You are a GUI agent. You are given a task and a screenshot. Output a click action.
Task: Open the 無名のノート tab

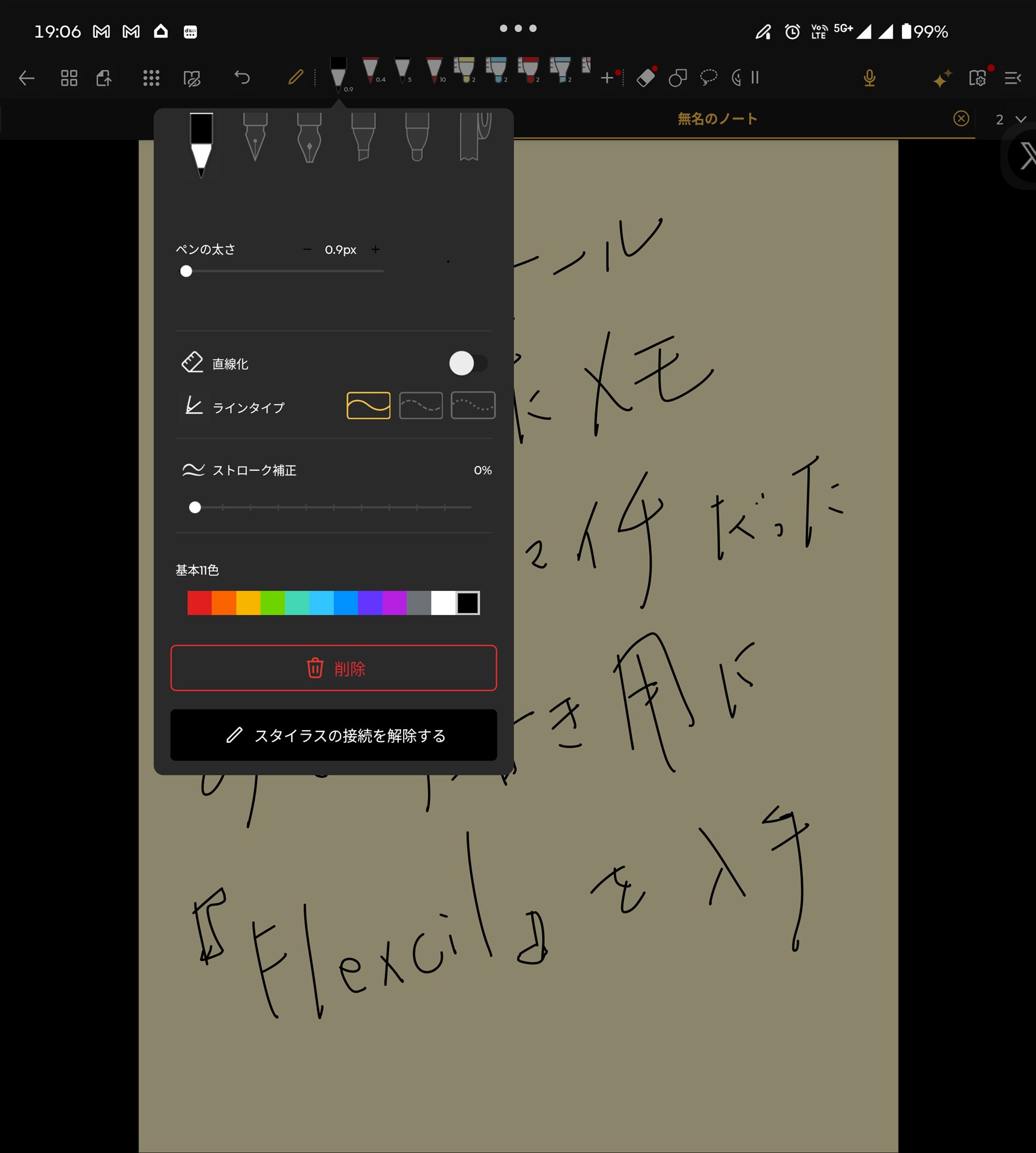tap(718, 119)
